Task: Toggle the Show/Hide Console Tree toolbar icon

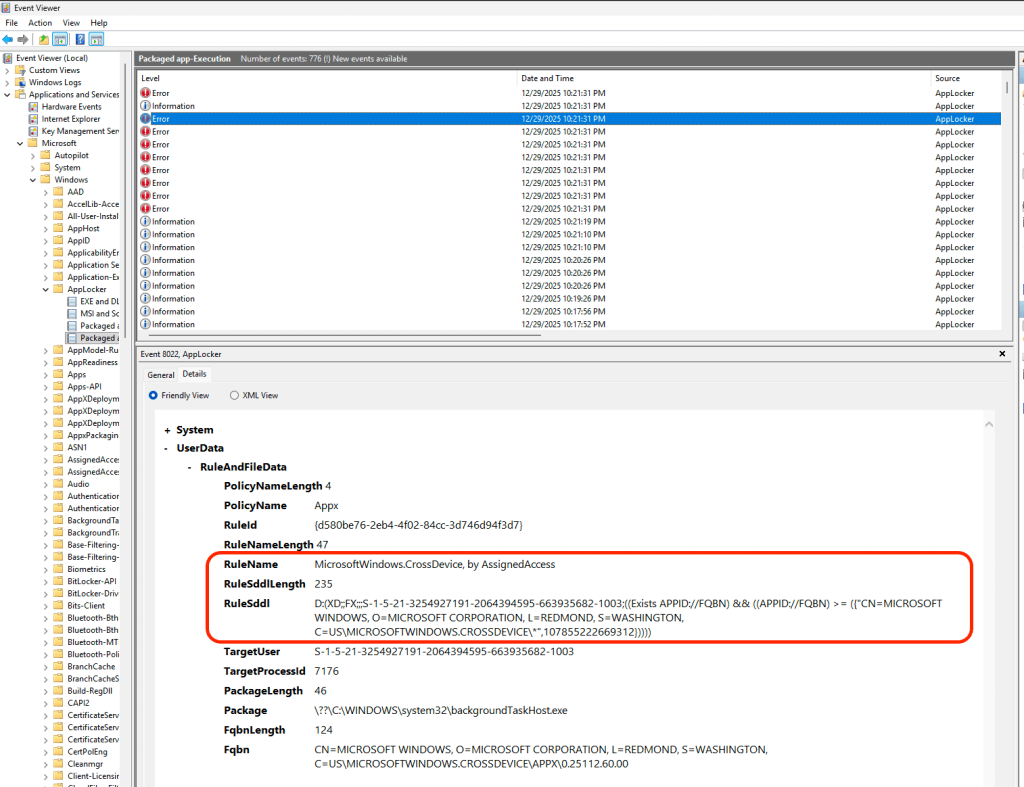Action: click(x=60, y=39)
